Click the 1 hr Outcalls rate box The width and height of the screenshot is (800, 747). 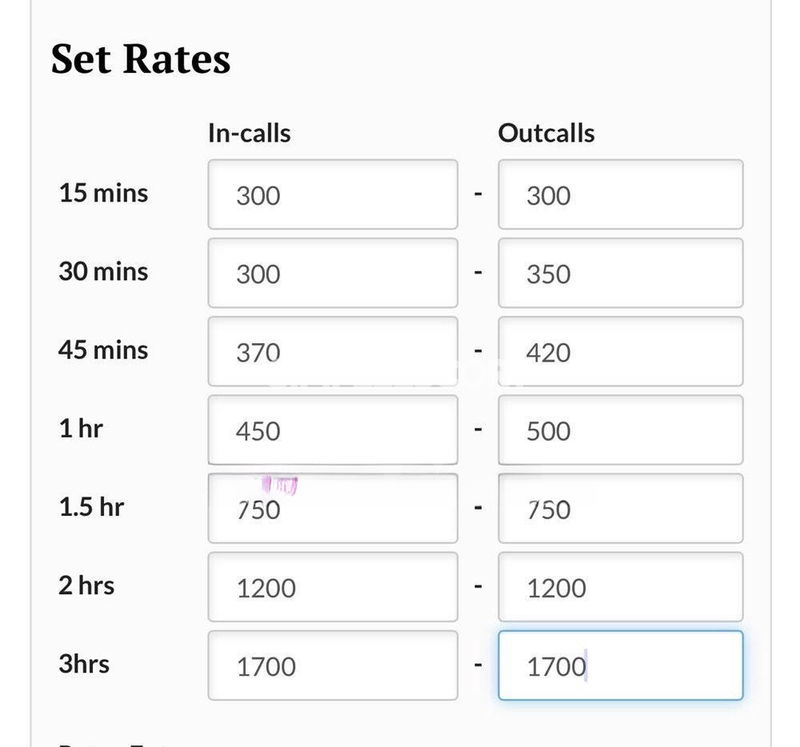pyautogui.click(x=620, y=430)
